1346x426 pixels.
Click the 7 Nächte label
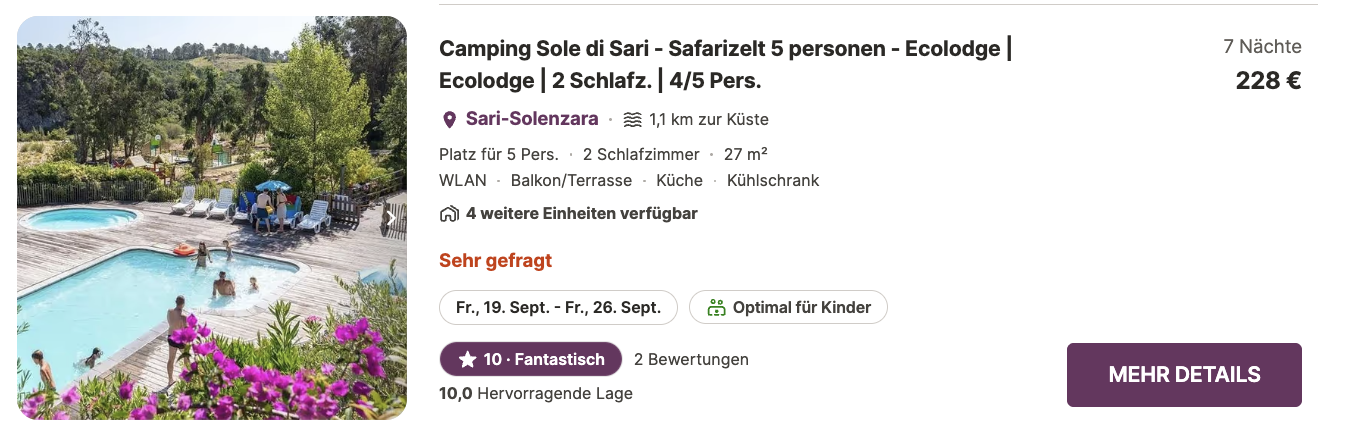1262,46
